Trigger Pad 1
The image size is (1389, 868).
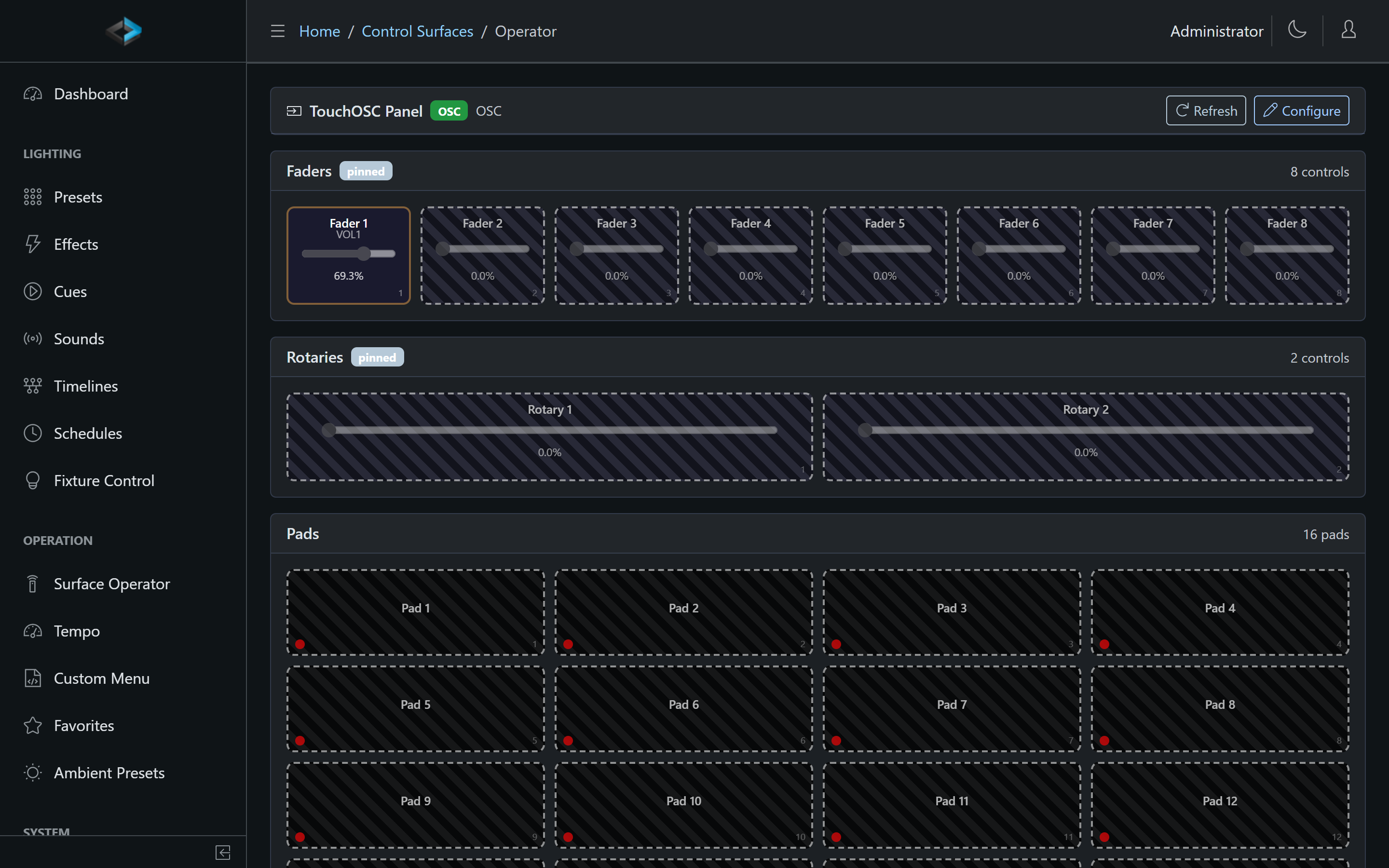coord(416,612)
